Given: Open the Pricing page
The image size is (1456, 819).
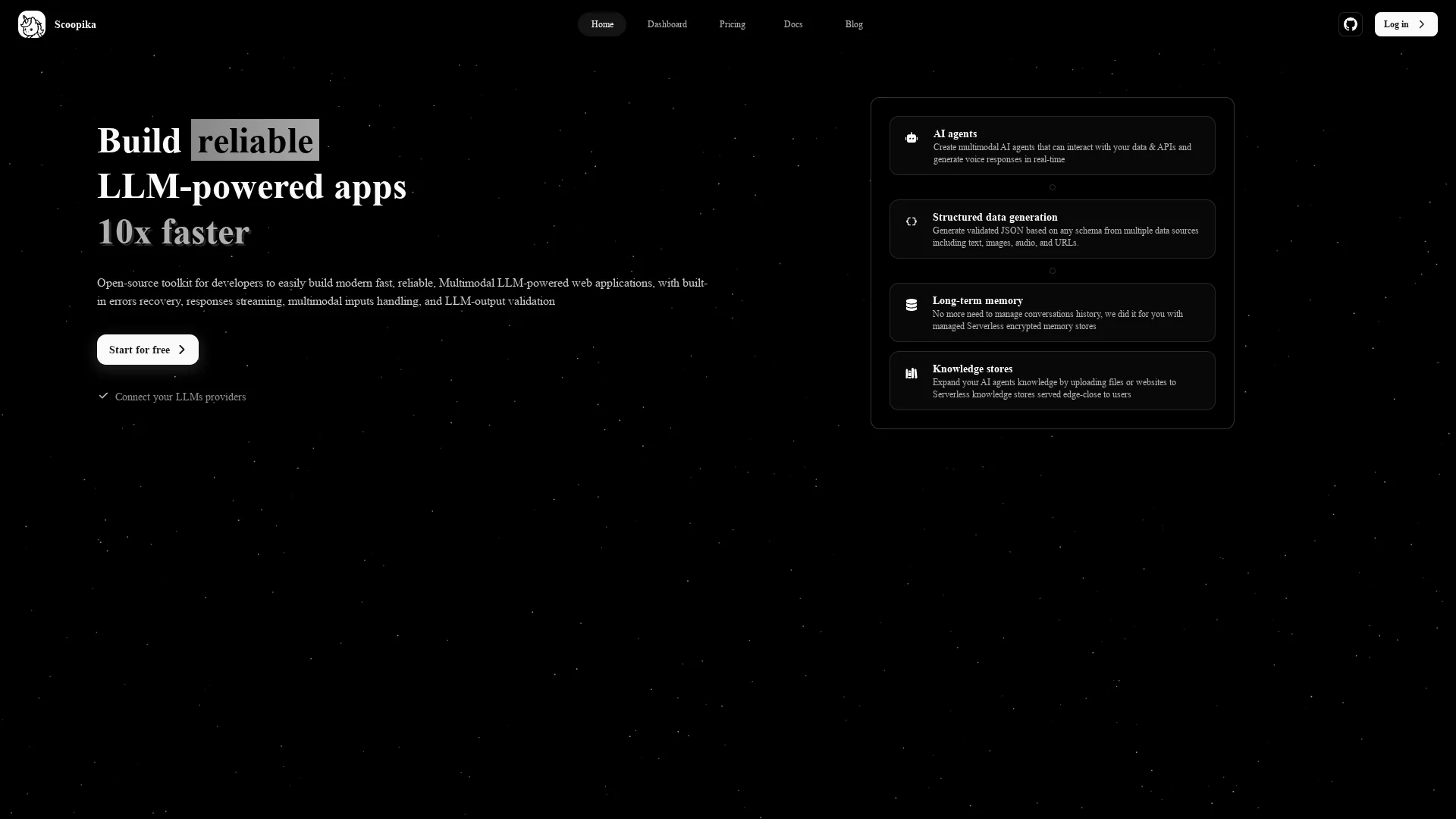Looking at the screenshot, I should click(733, 24).
